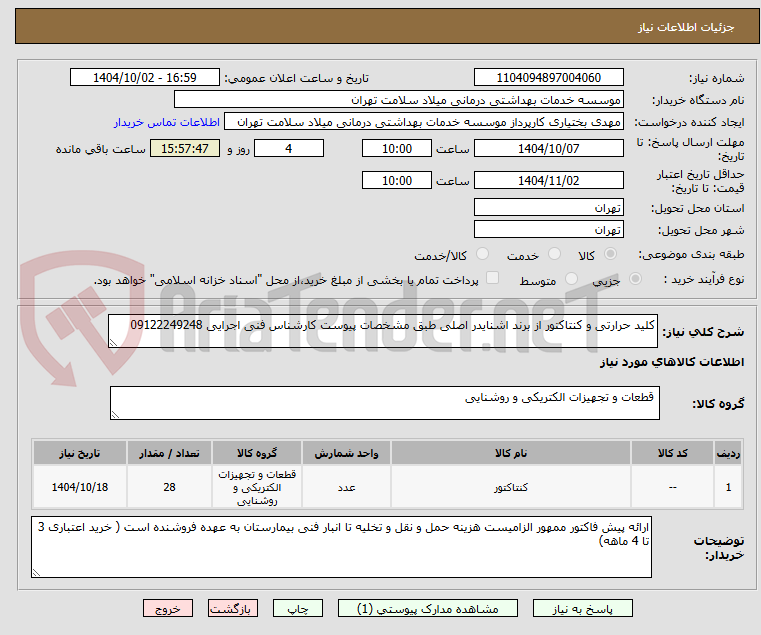Click the resize grip of شرح کلی نیاز box
The height and width of the screenshot is (635, 761).
[113, 343]
